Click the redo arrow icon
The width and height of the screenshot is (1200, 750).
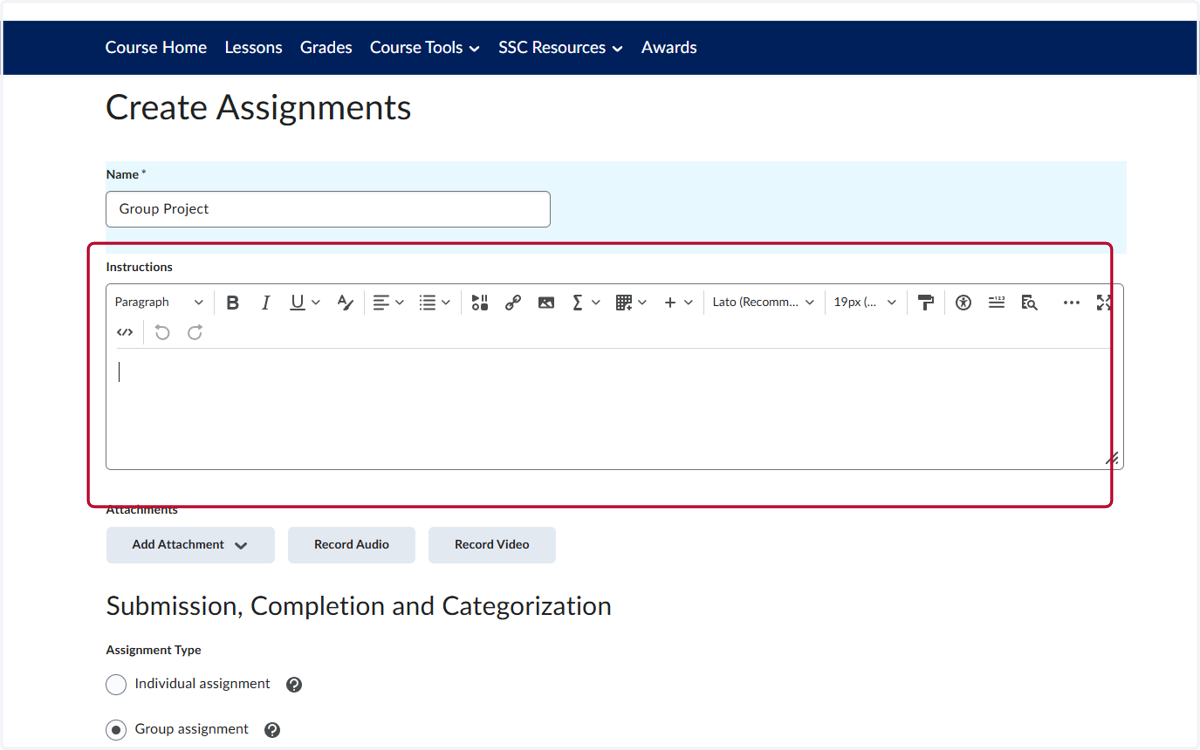[195, 332]
